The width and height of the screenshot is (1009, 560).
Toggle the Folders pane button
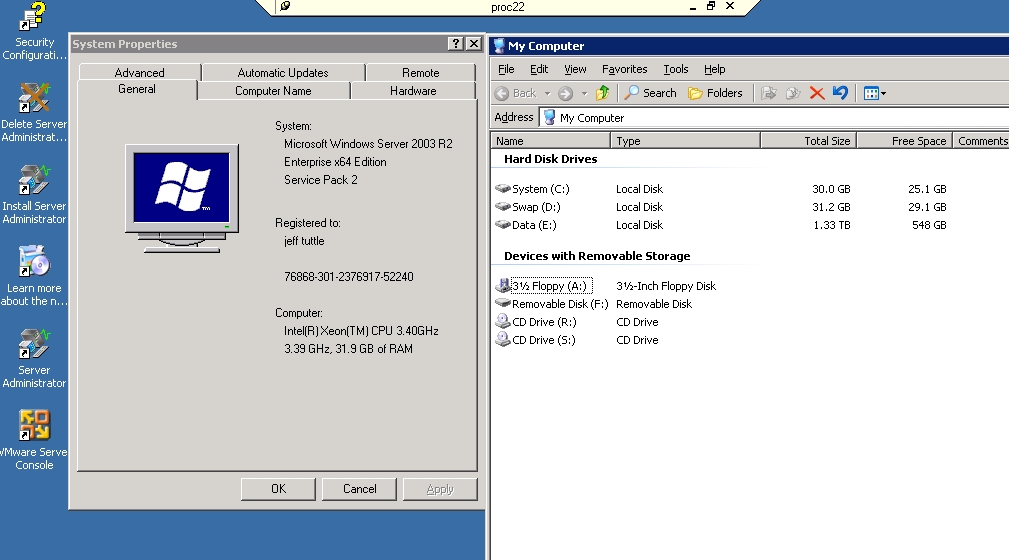715,93
